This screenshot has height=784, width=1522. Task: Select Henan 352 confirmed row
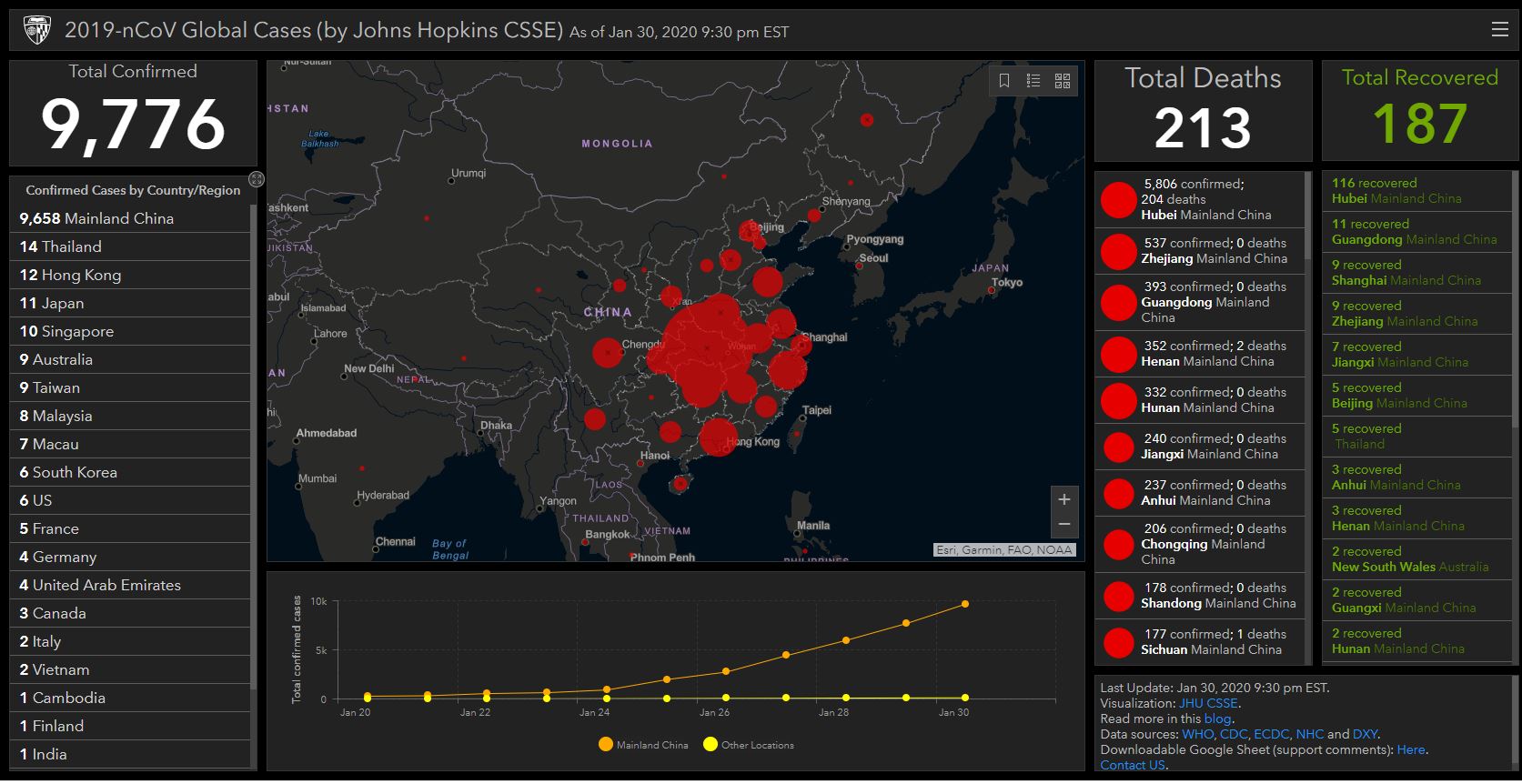point(1200,354)
